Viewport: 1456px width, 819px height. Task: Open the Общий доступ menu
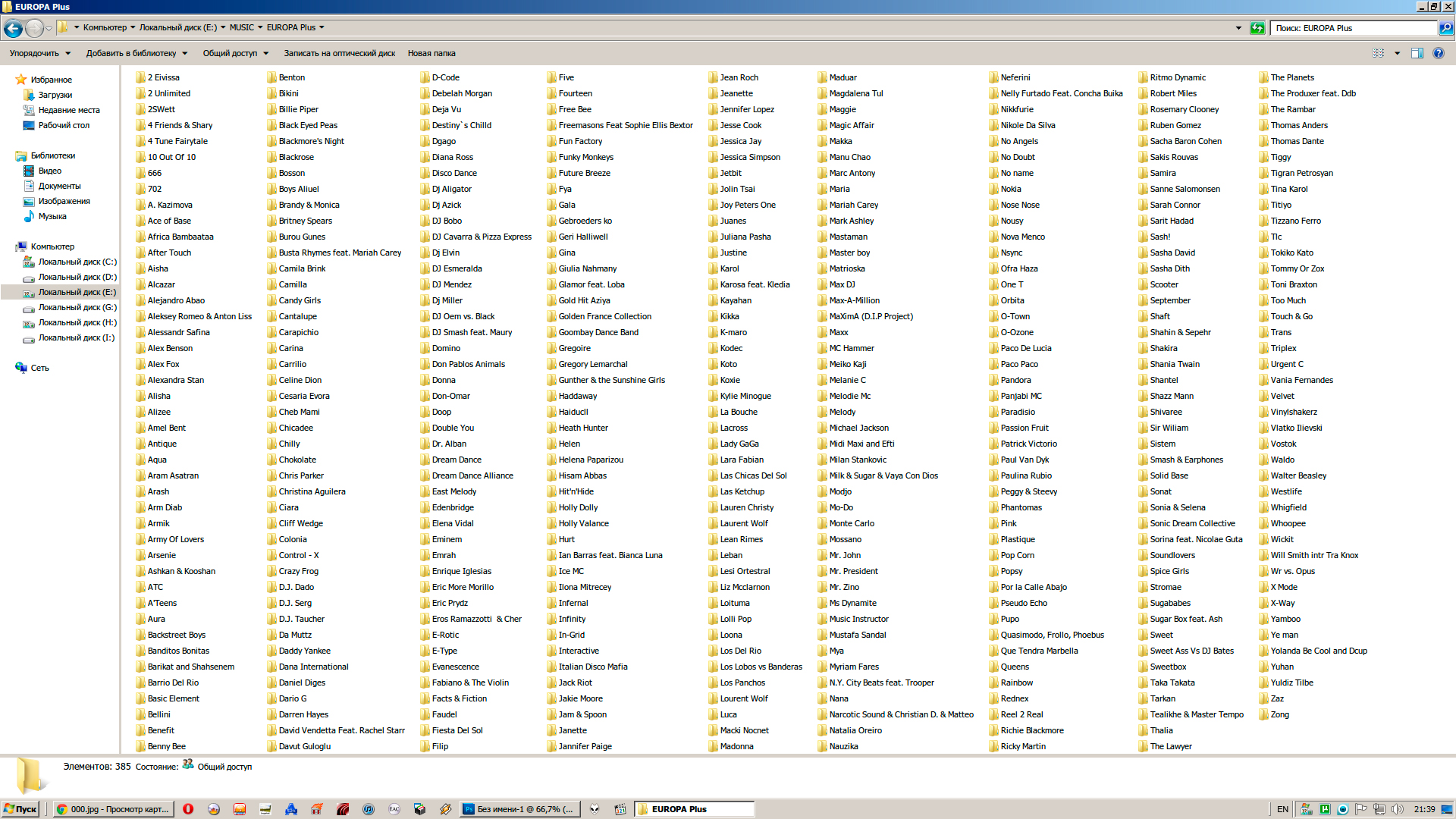[x=235, y=53]
